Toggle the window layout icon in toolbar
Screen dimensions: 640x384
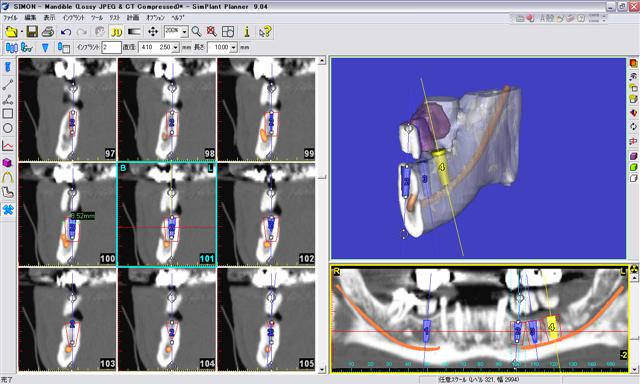[x=228, y=32]
